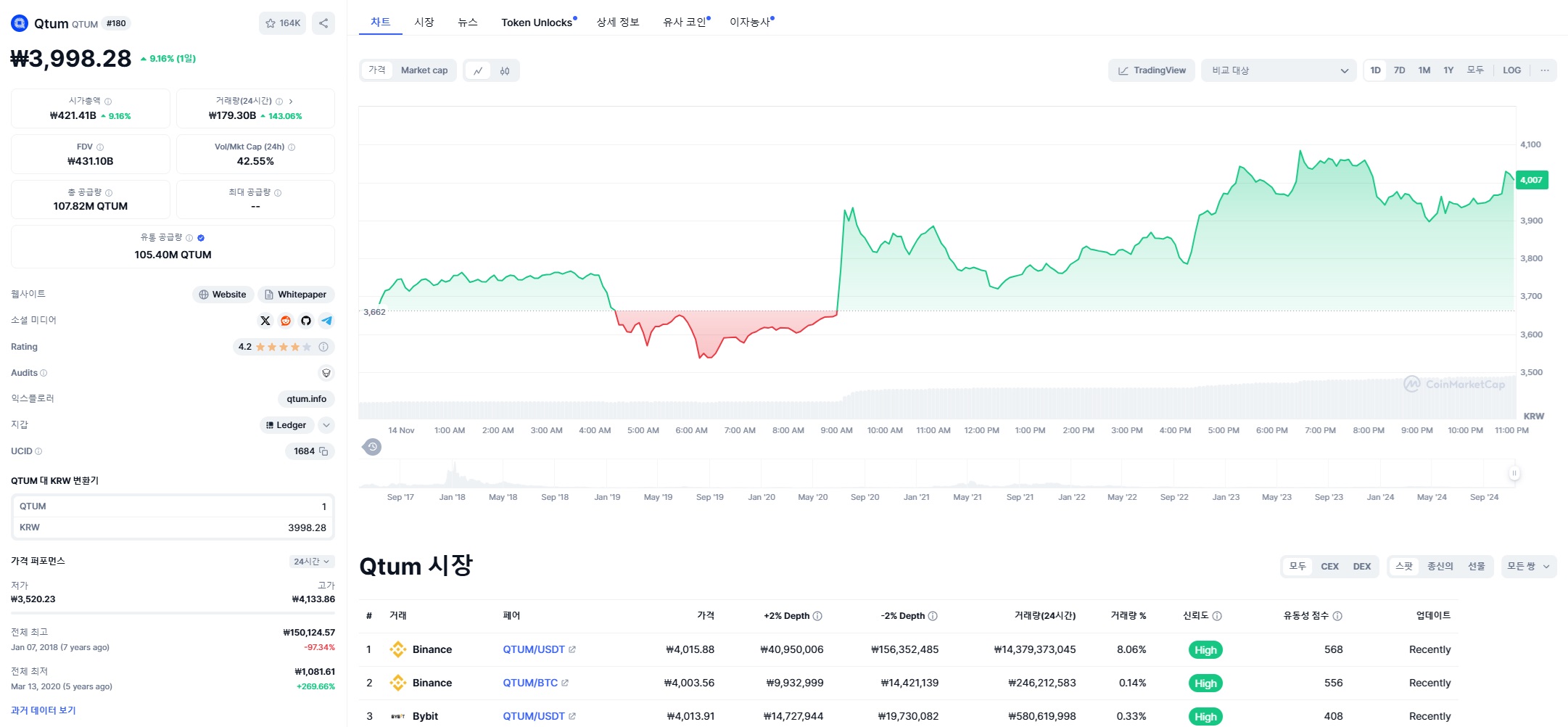Select the 1M time range

(x=1424, y=70)
